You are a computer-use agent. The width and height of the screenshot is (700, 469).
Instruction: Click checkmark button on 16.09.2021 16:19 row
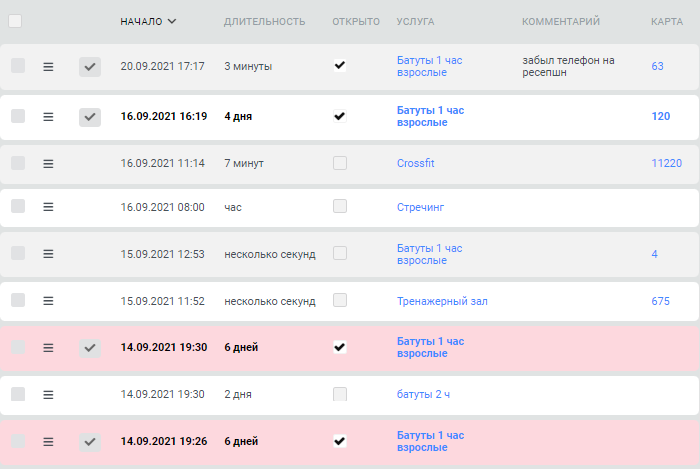click(90, 117)
